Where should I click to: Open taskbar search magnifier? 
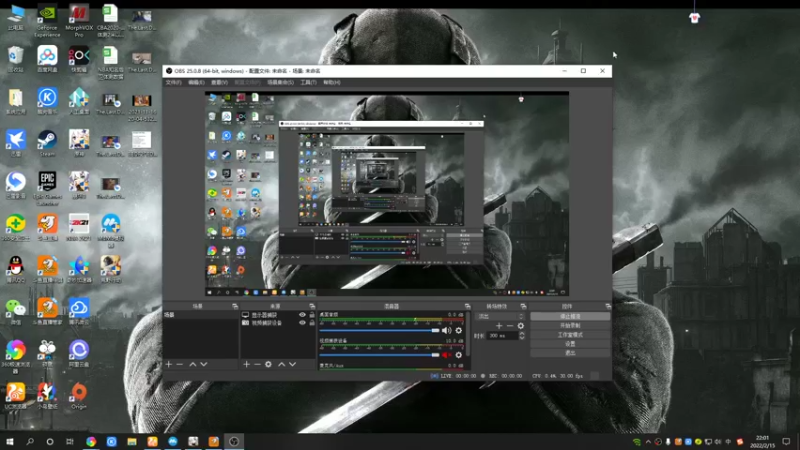pos(30,442)
